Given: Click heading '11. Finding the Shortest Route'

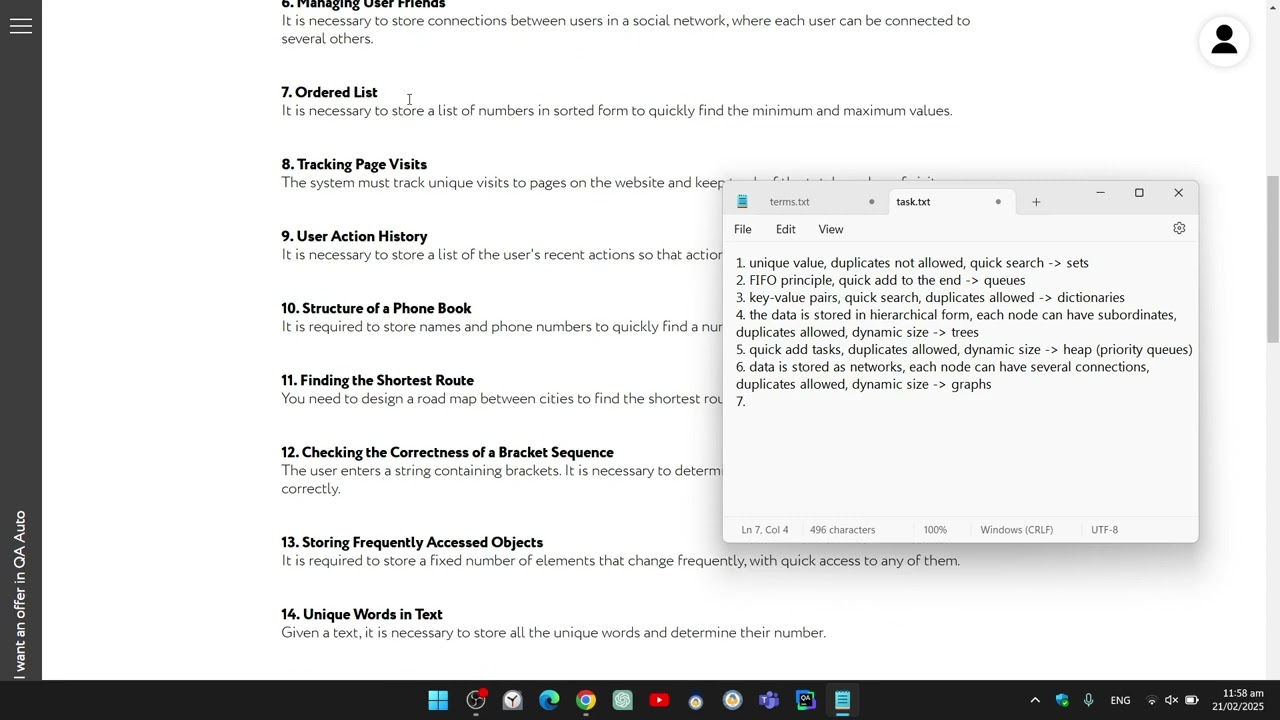Looking at the screenshot, I should pyautogui.click(x=377, y=380).
